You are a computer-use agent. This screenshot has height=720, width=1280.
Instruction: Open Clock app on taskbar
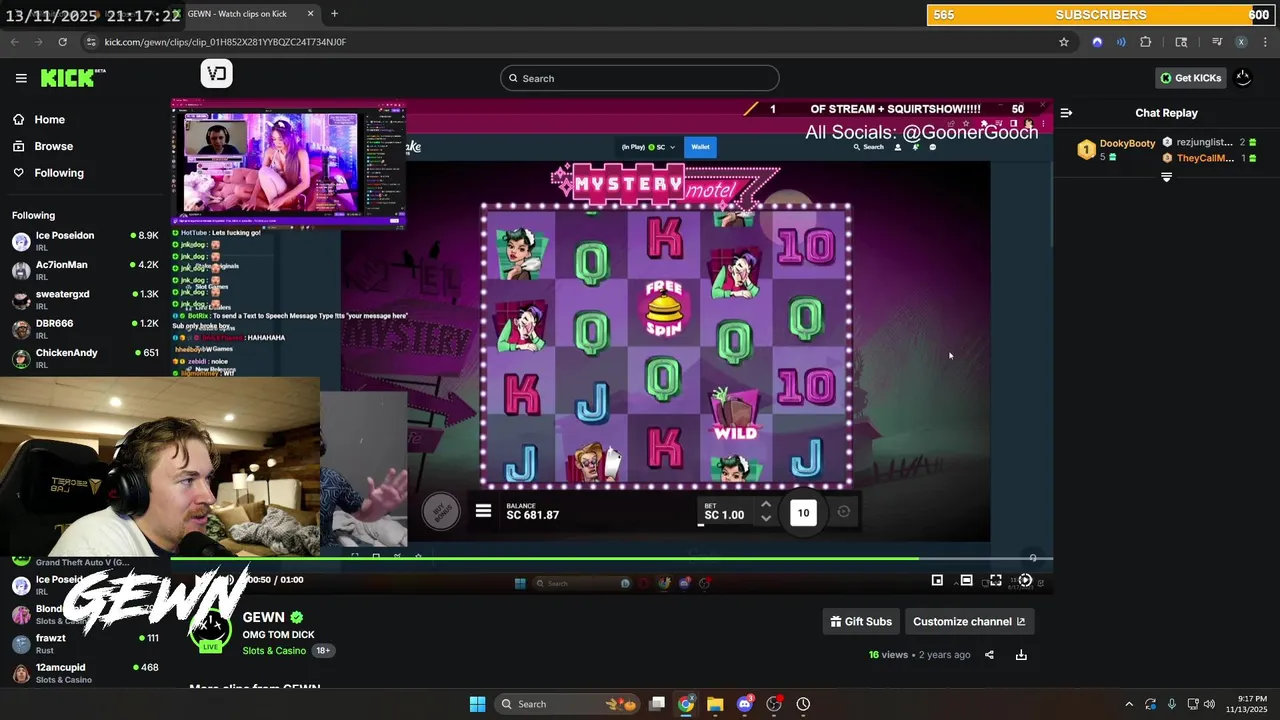click(x=803, y=704)
